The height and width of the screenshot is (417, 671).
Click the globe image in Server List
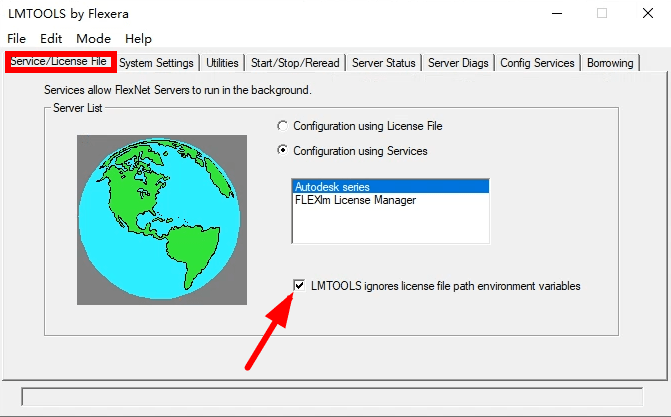(x=162, y=220)
